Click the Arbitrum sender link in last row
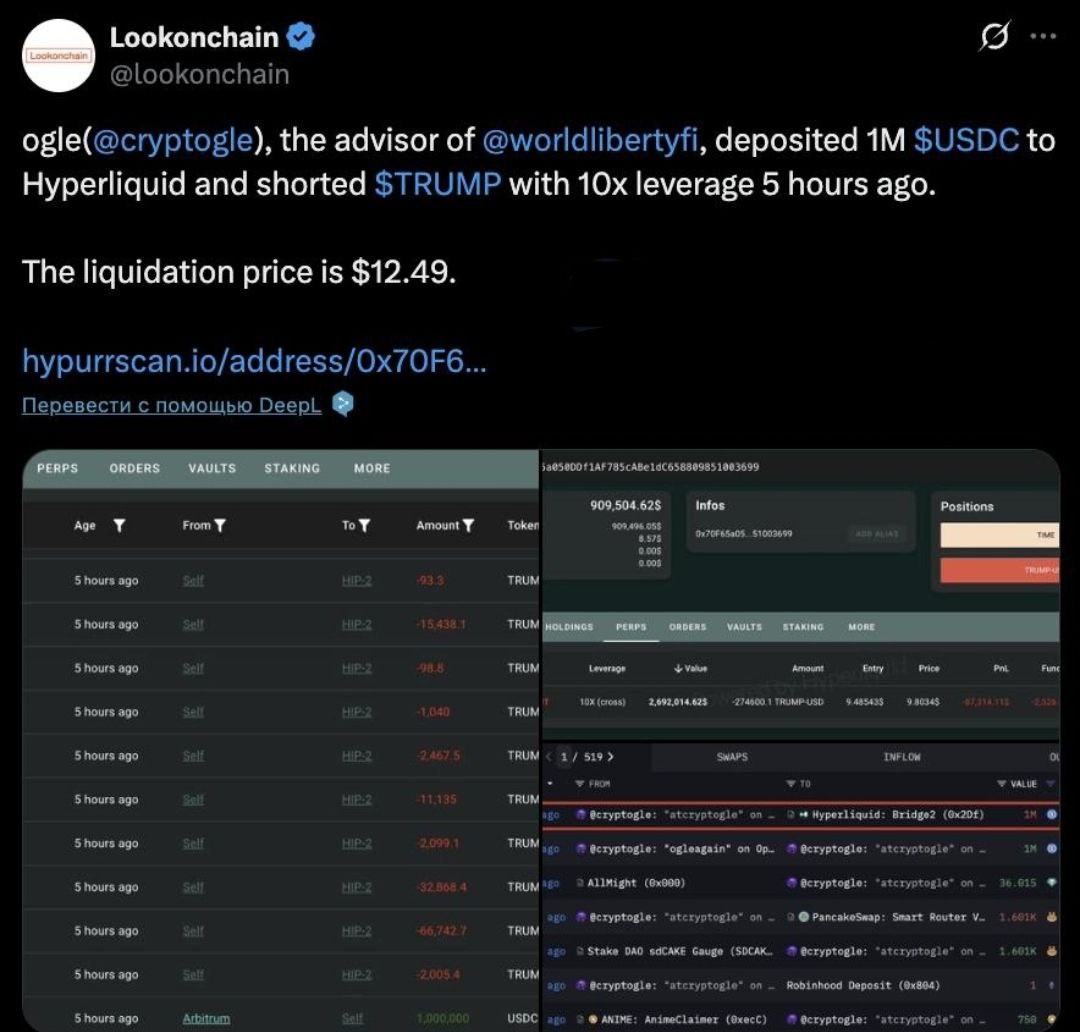1080x1032 pixels. pyautogui.click(x=206, y=1018)
